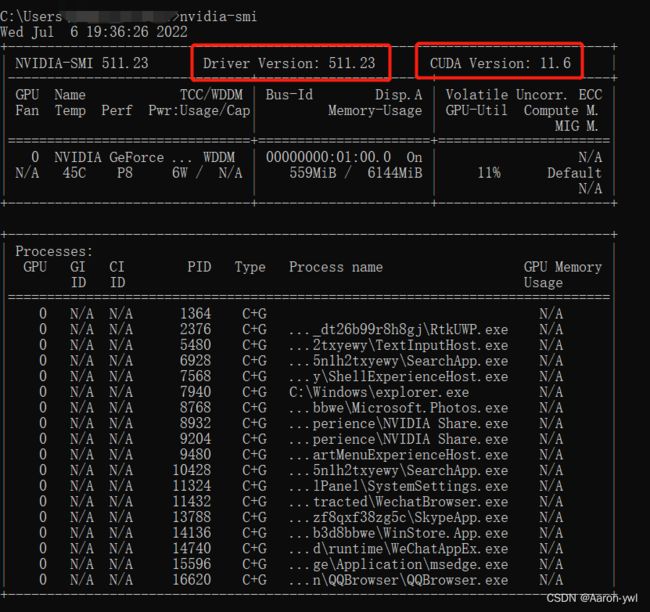Click the C+G type for PID 1364
The height and width of the screenshot is (612, 650).
pyautogui.click(x=254, y=313)
